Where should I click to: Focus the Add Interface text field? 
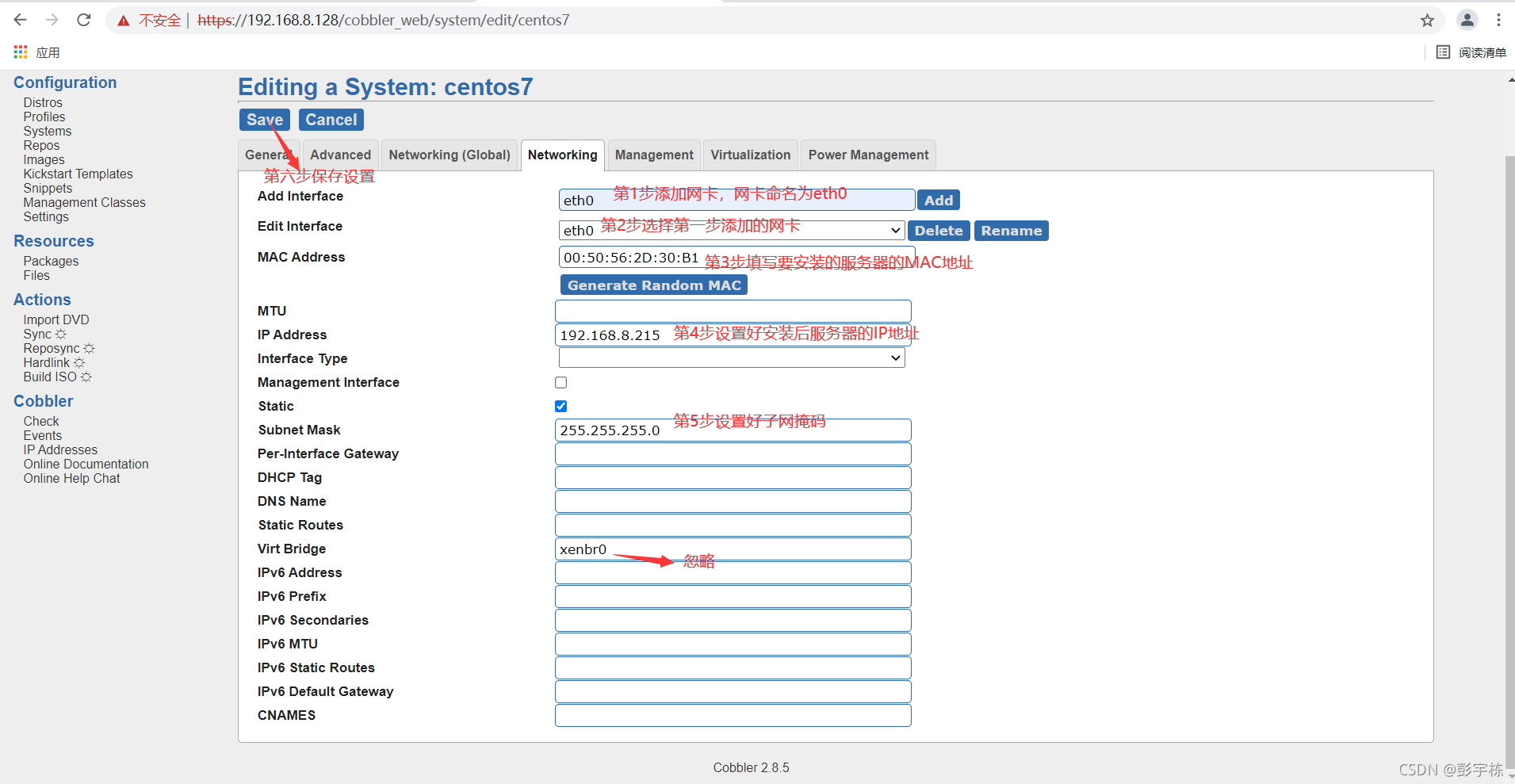point(737,200)
